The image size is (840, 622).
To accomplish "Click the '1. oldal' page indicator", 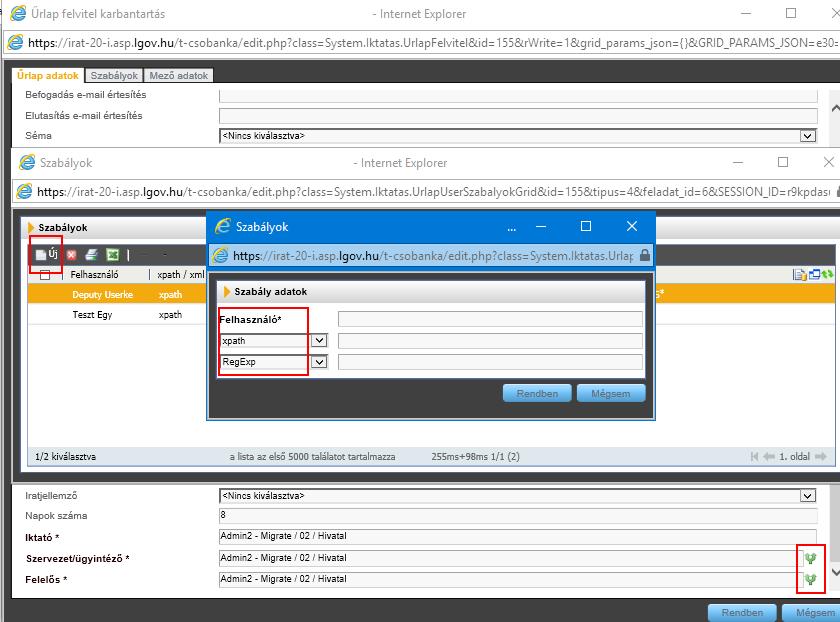I will 794,456.
